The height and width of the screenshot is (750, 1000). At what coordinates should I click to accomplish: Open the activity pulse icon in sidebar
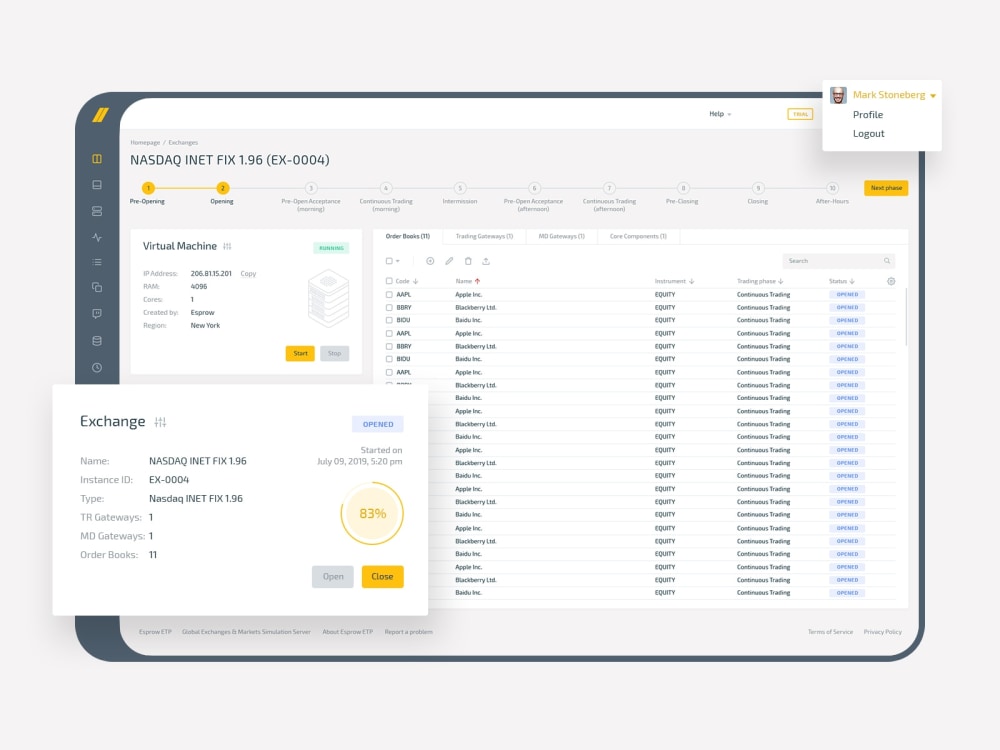click(x=97, y=237)
